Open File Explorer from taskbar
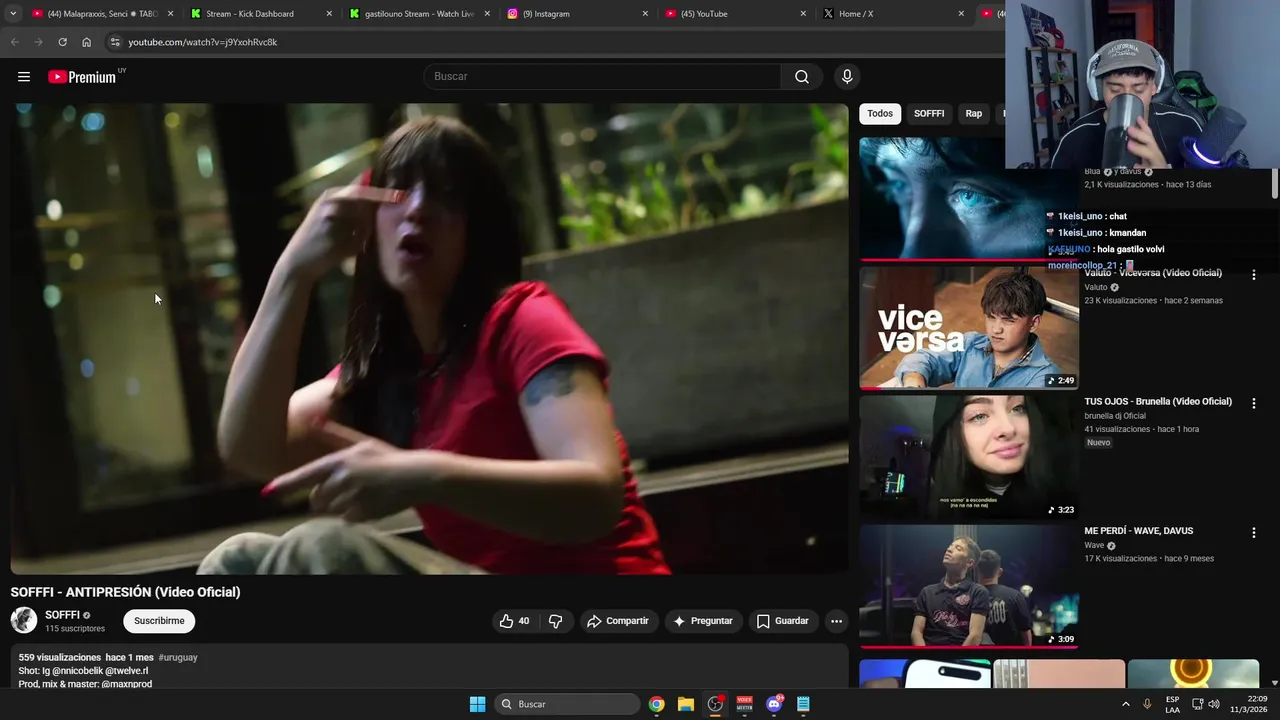The height and width of the screenshot is (720, 1280). (686, 704)
